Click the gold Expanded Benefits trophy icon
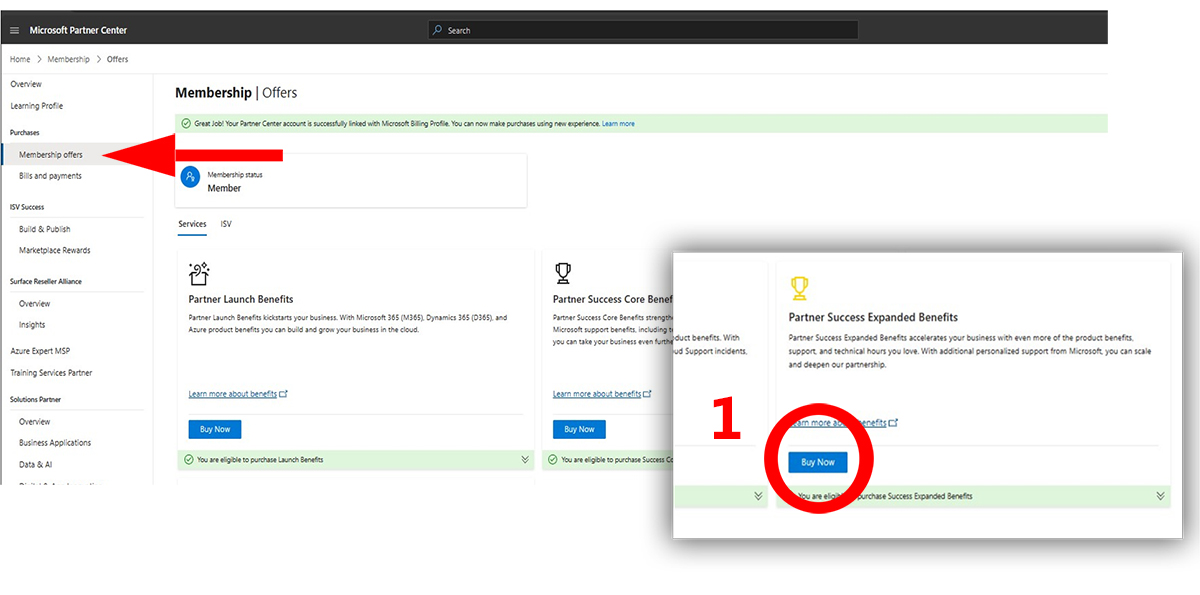 point(799,288)
